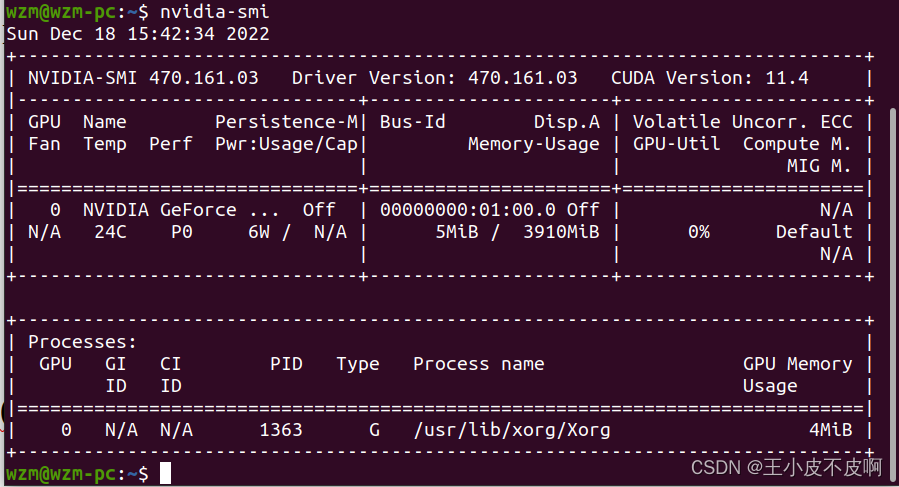This screenshot has width=899, height=487.
Task: Click 'Driver Version: 470.161.03' text
Action: (435, 78)
